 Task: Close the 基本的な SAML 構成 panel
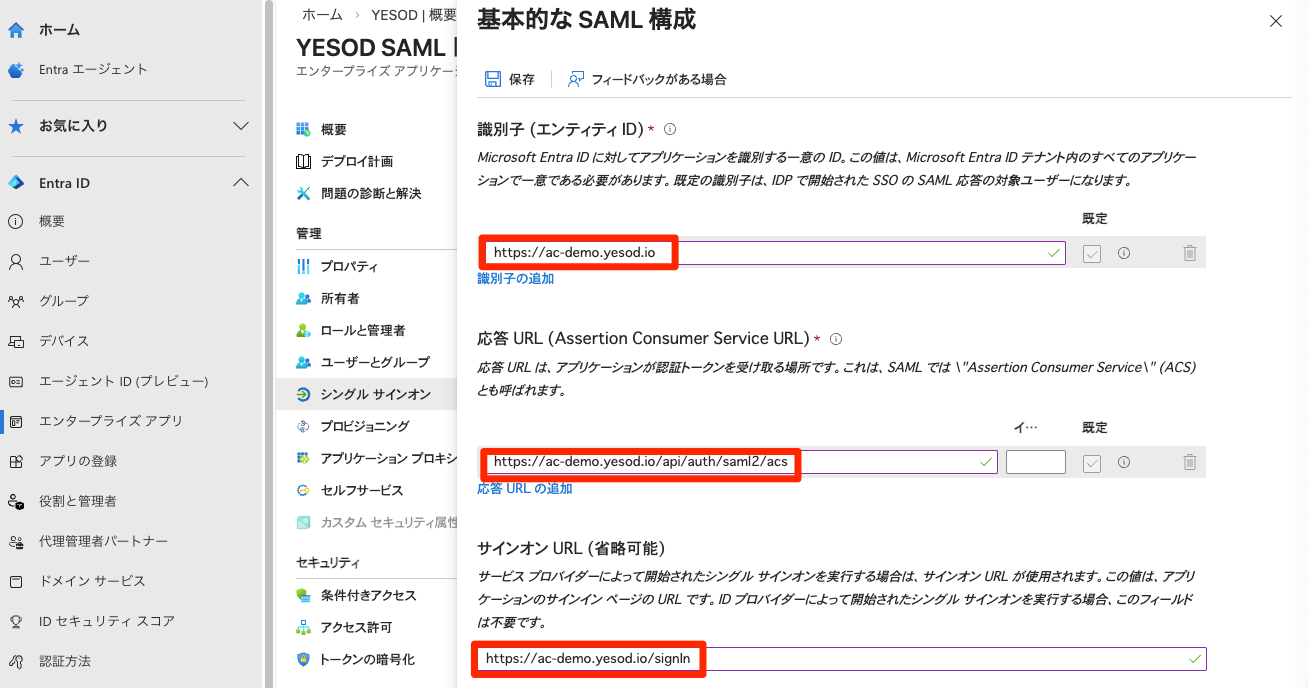pyautogui.click(x=1275, y=21)
